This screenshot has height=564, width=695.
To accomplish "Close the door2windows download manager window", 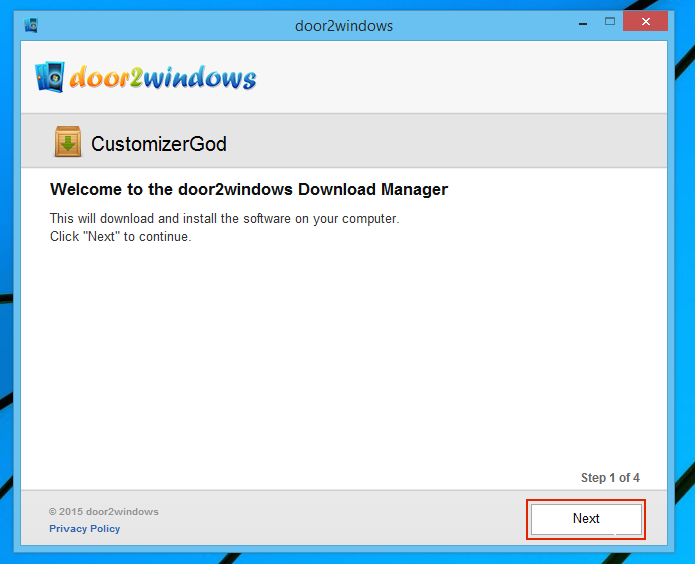I will (645, 21).
